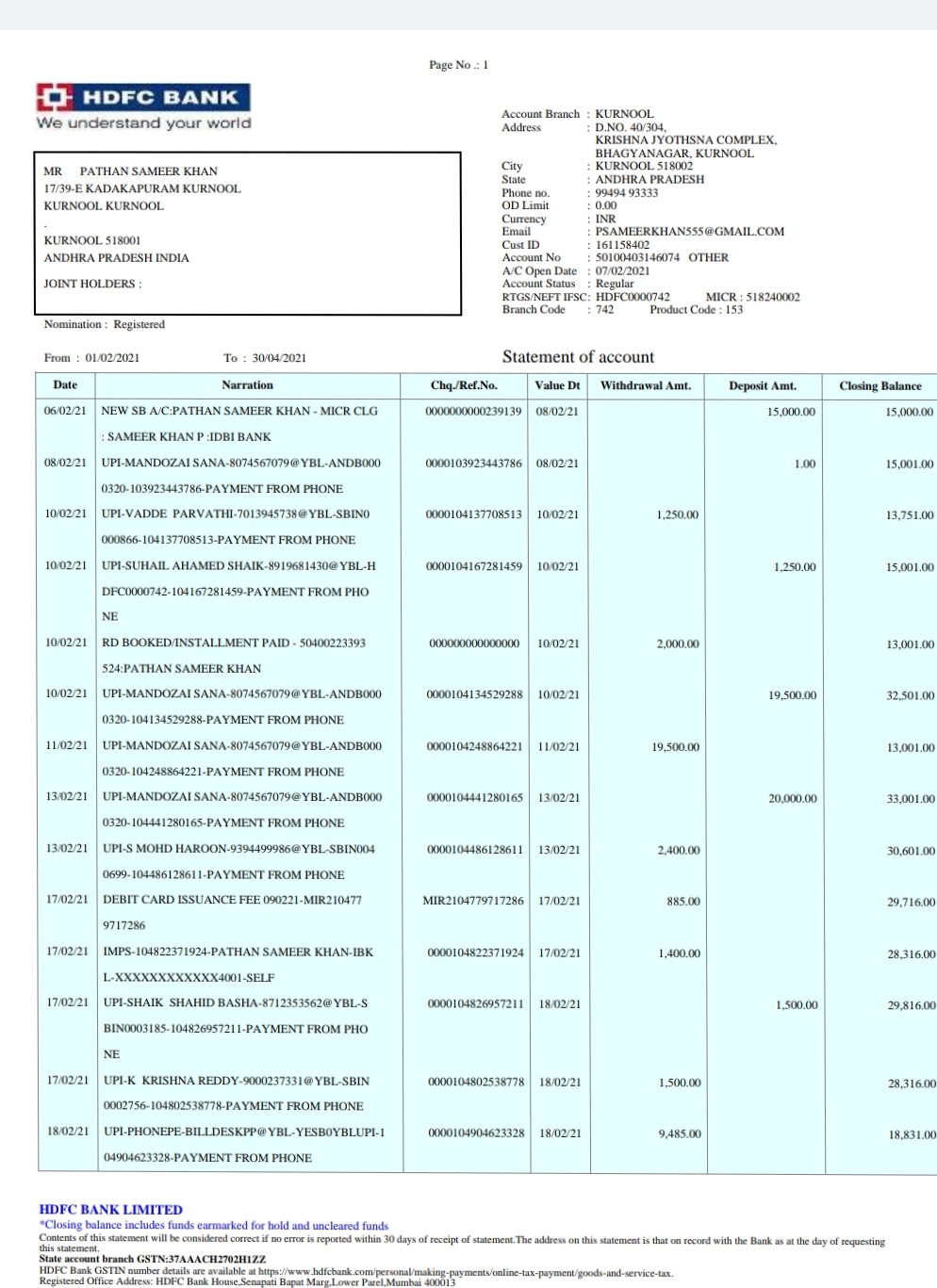Select closing balance 33,001.00
Screen dimensions: 937x1288
(x=911, y=799)
